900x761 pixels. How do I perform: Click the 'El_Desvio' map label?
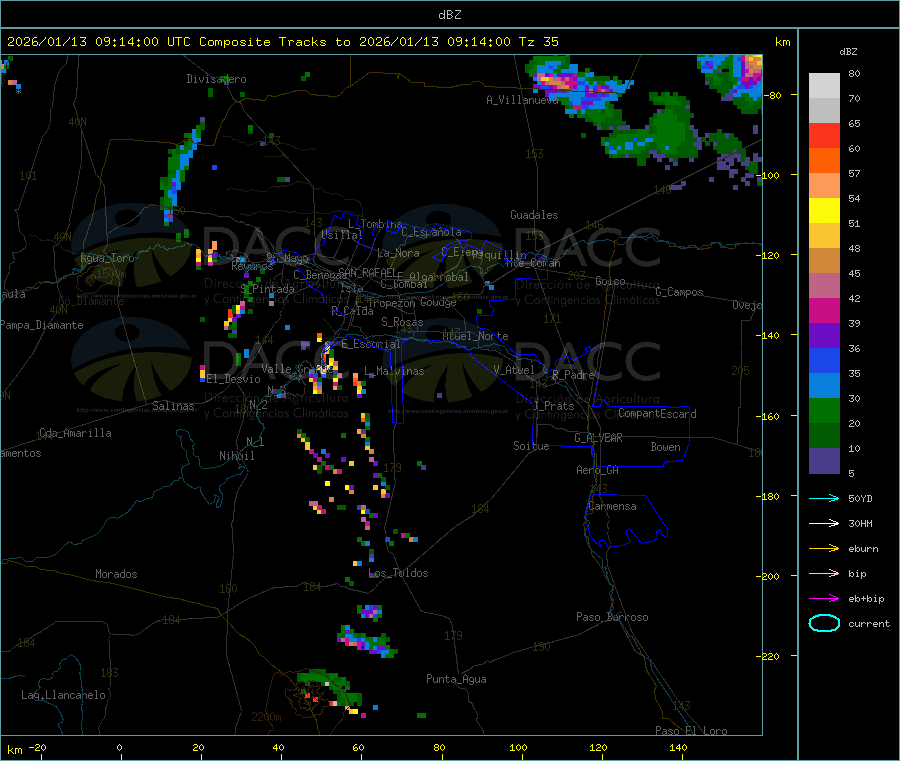233,379
